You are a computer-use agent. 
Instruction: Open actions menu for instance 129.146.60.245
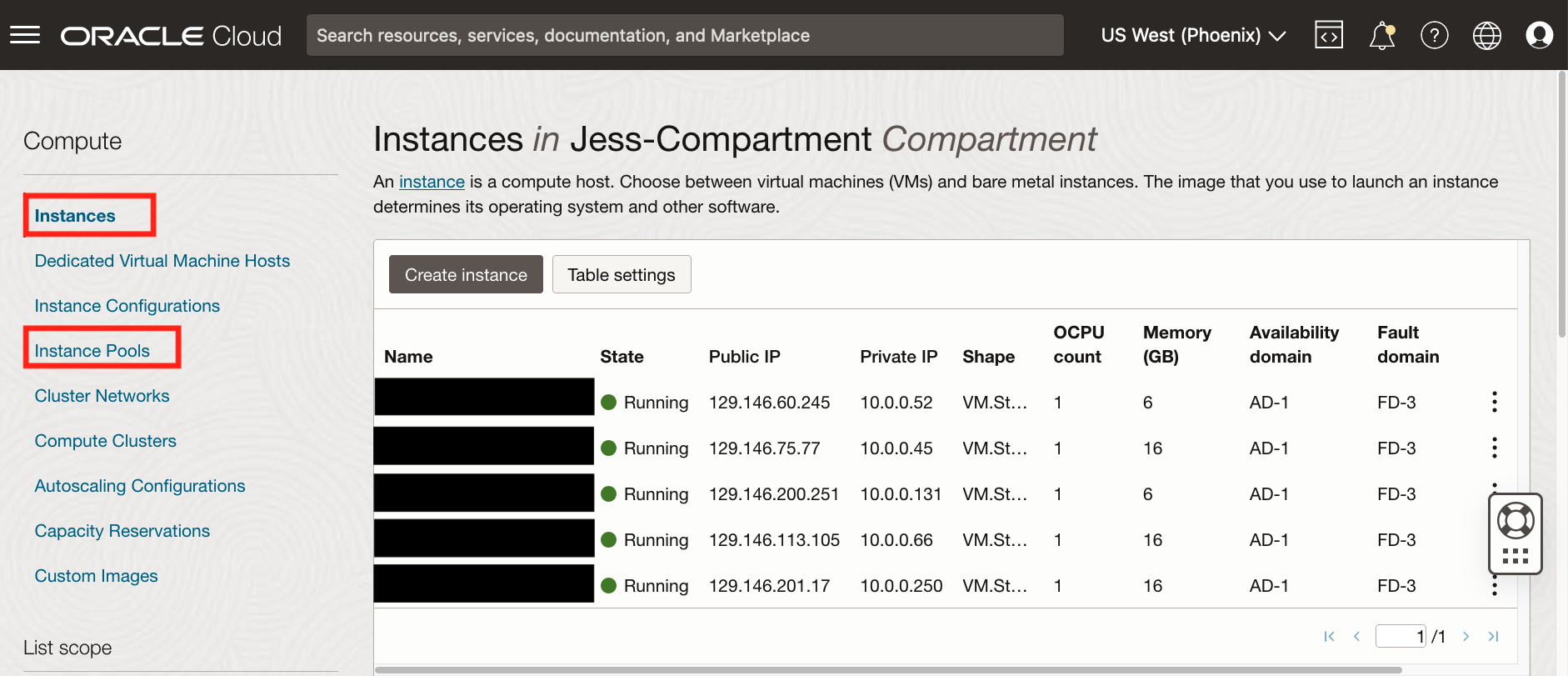[x=1494, y=402]
